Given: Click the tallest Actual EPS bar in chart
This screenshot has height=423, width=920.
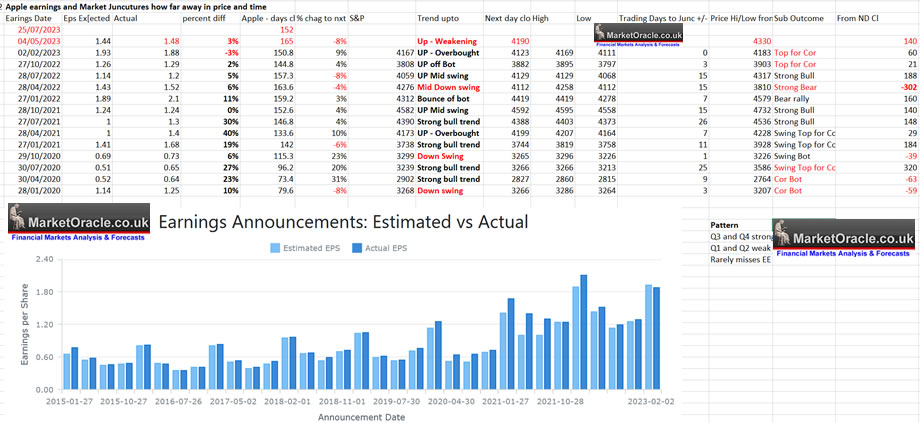Looking at the screenshot, I should [583, 332].
